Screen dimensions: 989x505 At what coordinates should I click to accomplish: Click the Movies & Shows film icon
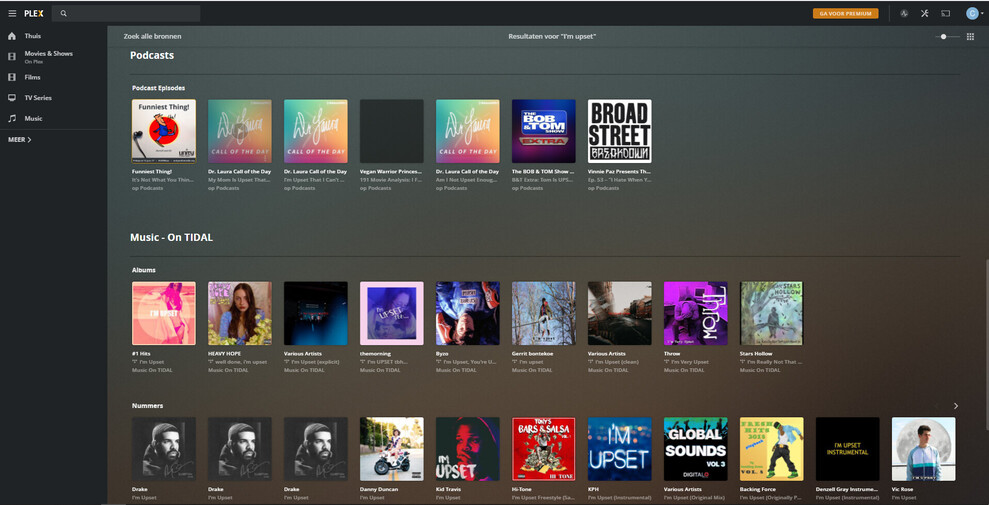pyautogui.click(x=11, y=57)
